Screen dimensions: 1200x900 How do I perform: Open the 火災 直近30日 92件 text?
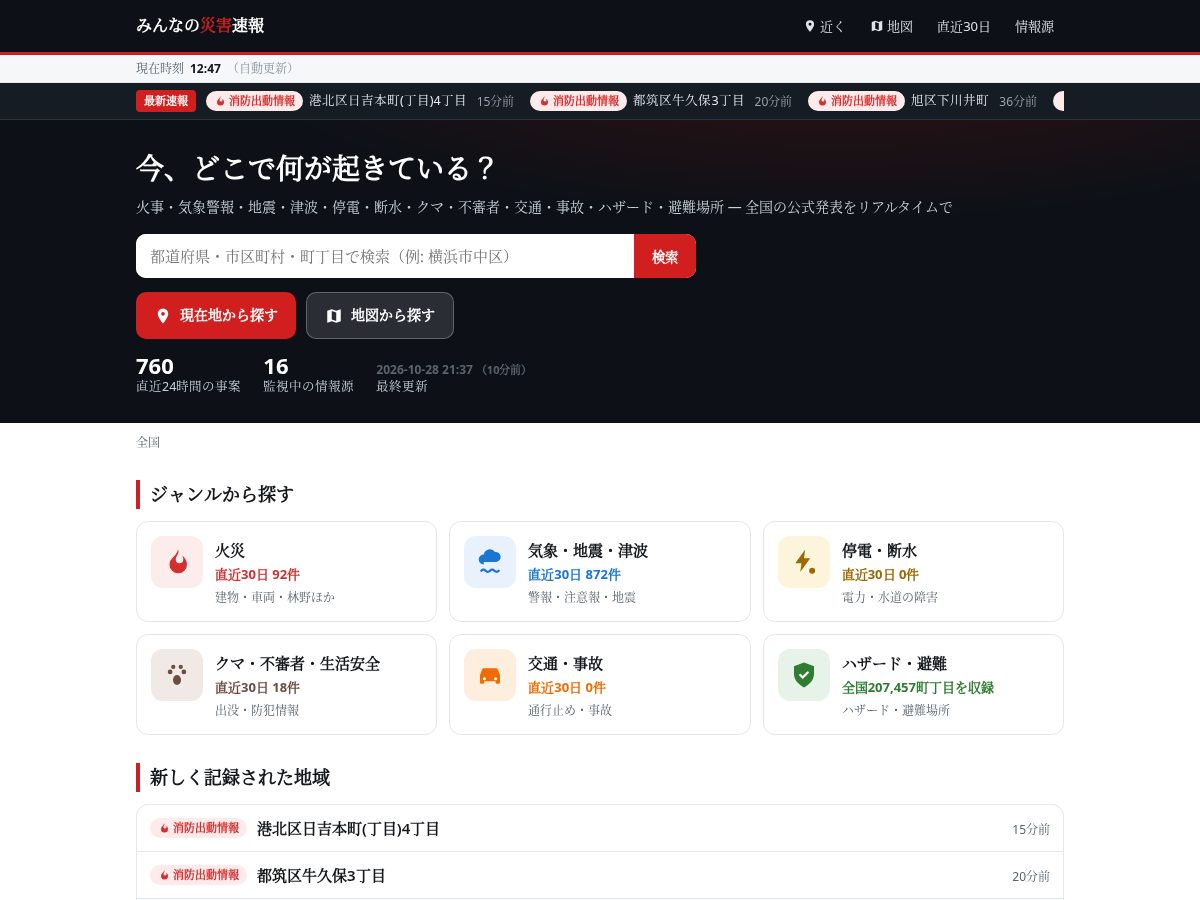point(257,574)
